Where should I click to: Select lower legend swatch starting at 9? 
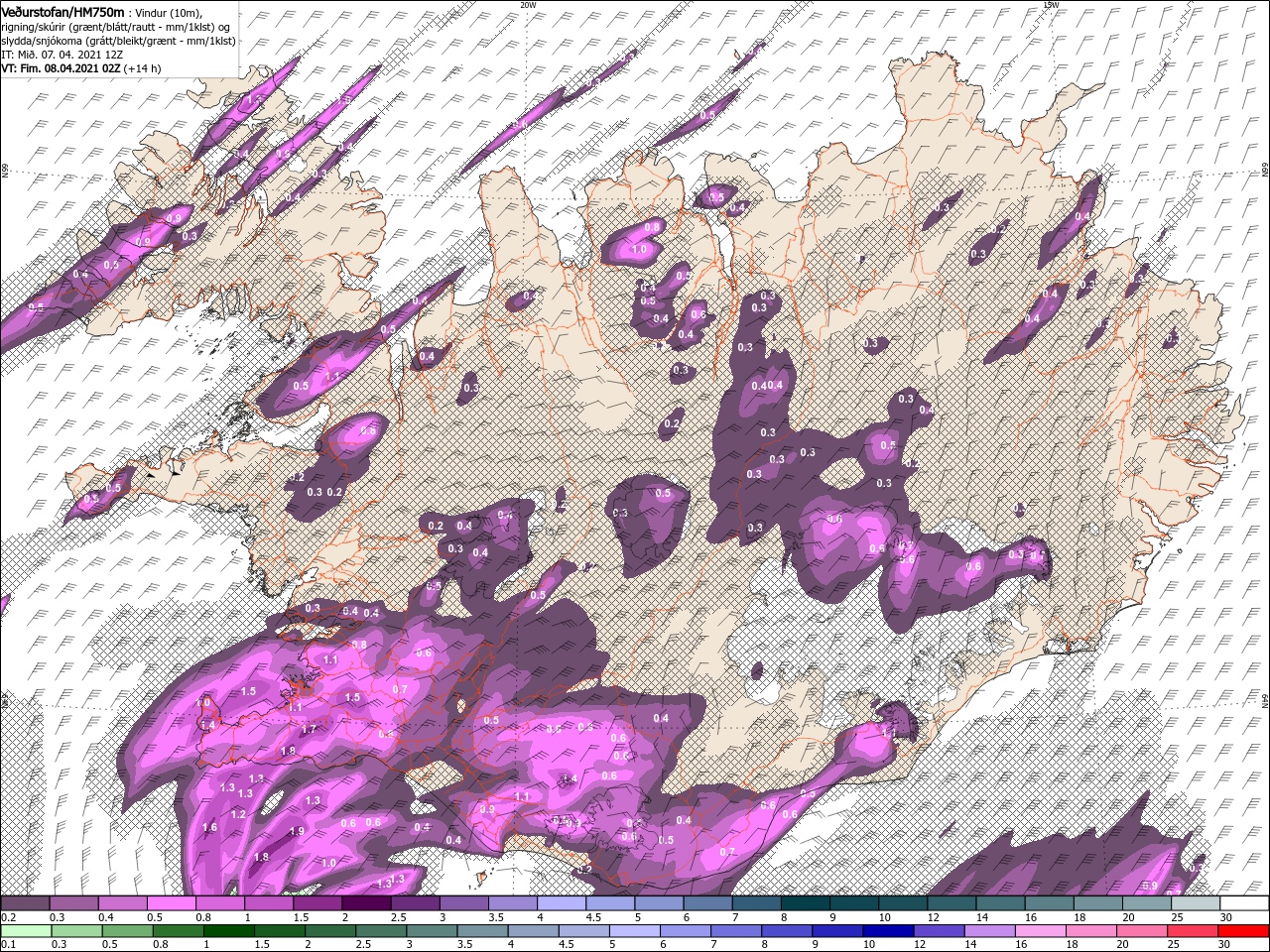tap(835, 930)
